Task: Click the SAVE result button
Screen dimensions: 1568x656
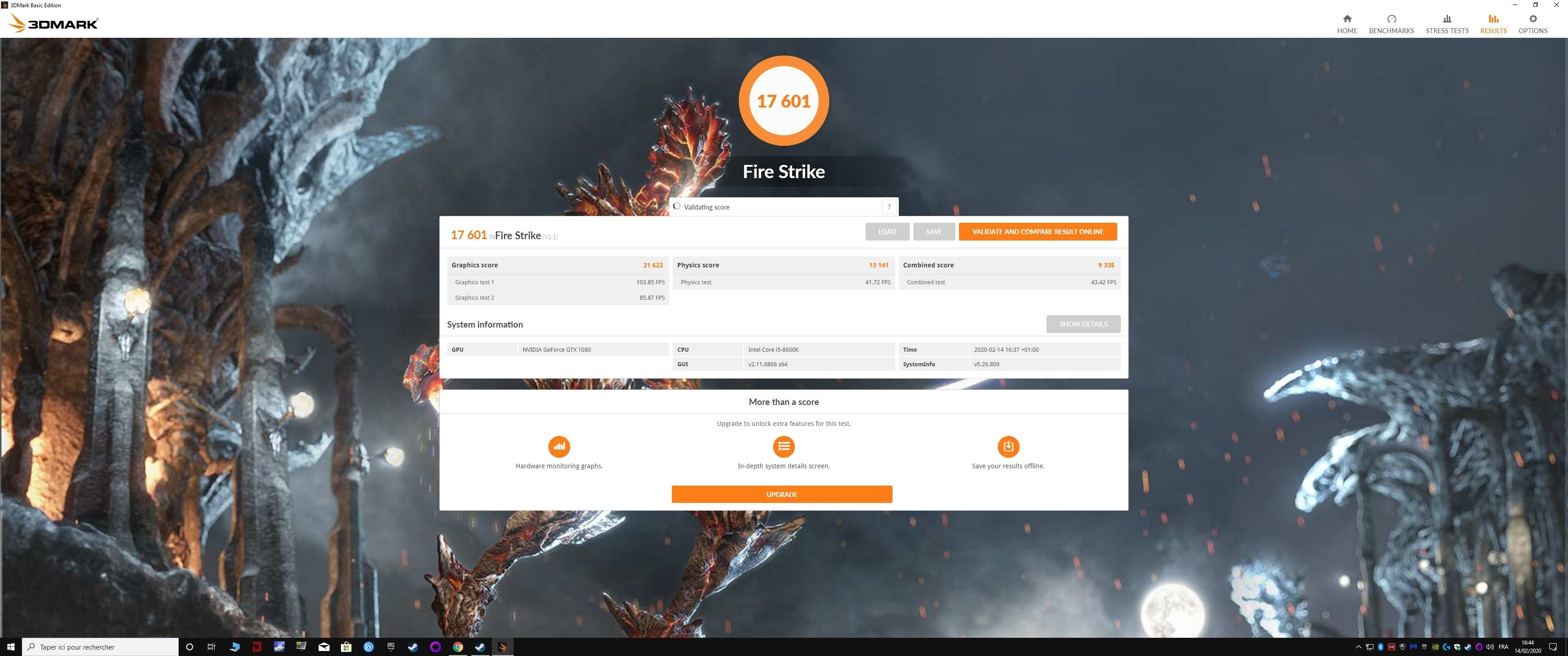Action: (x=934, y=231)
